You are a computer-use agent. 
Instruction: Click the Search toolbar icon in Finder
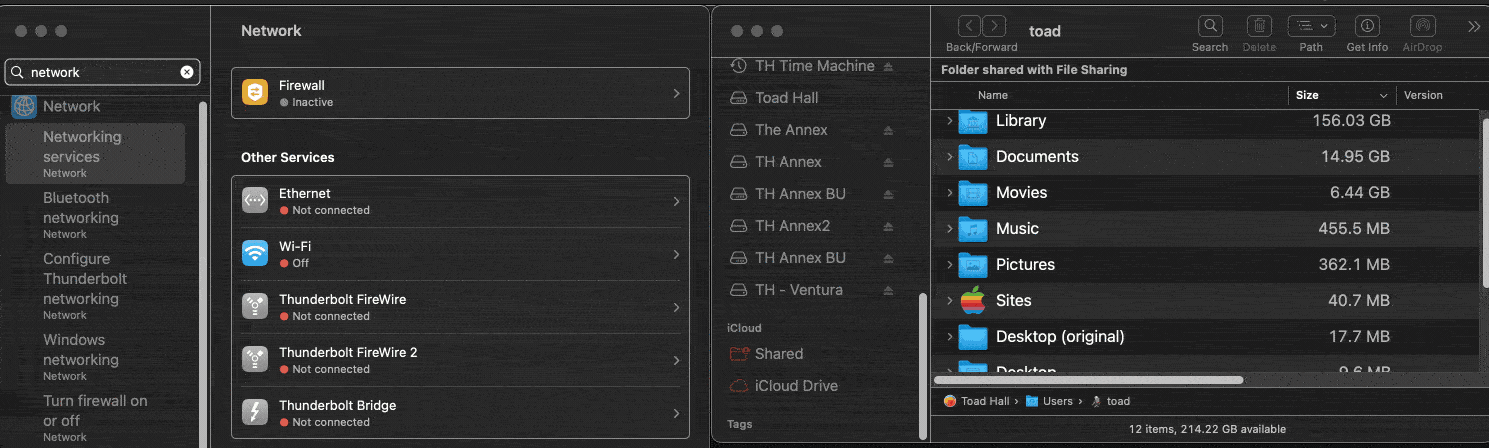click(1210, 27)
